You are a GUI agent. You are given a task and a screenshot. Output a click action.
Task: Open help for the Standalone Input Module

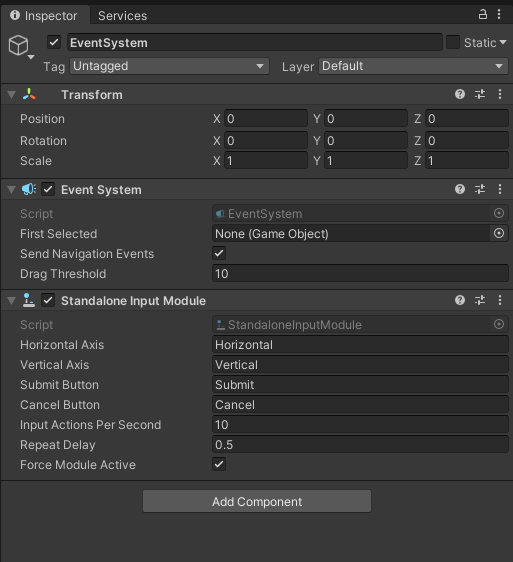pos(460,300)
